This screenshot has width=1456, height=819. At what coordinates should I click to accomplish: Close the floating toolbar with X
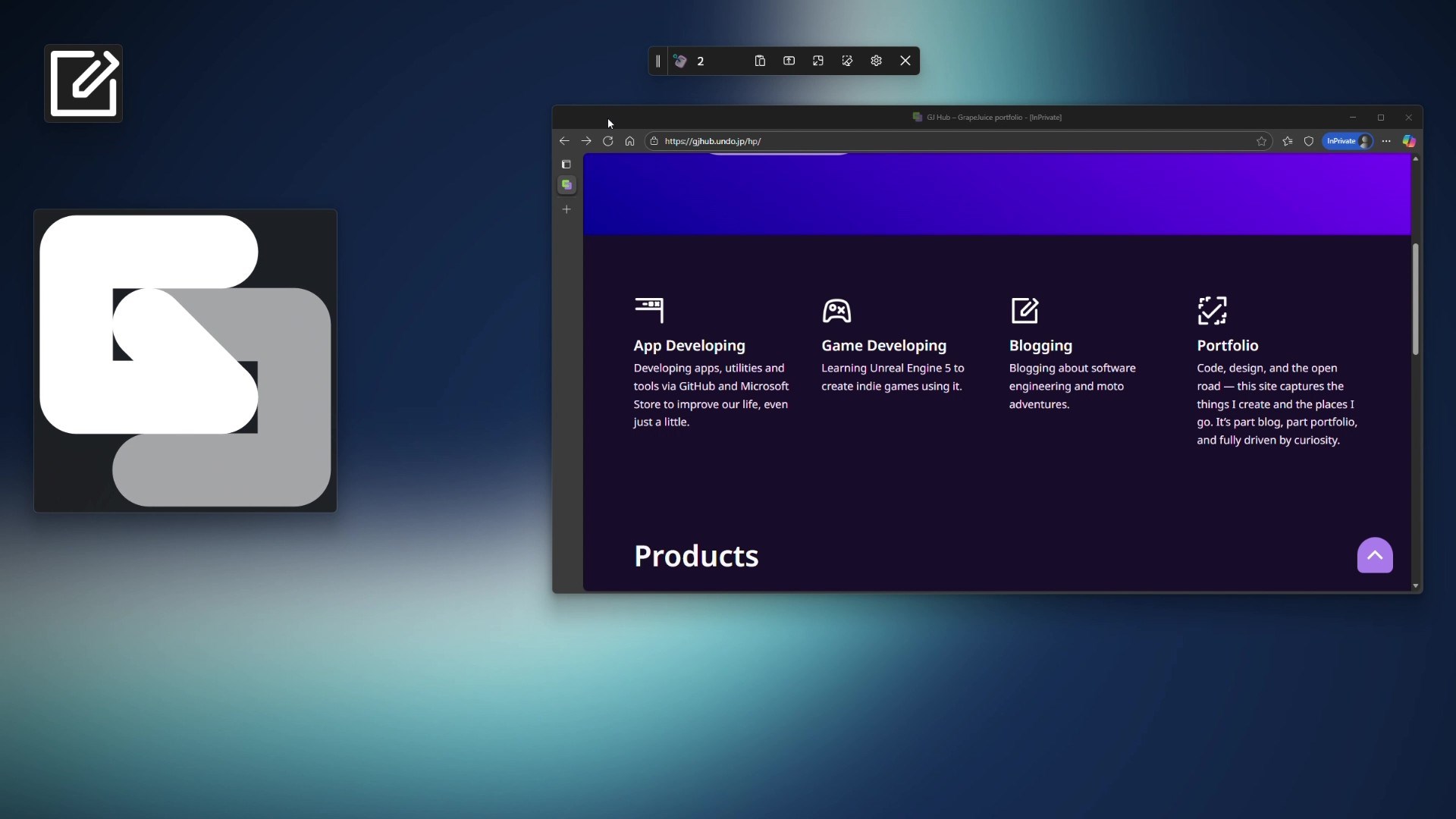(x=905, y=61)
